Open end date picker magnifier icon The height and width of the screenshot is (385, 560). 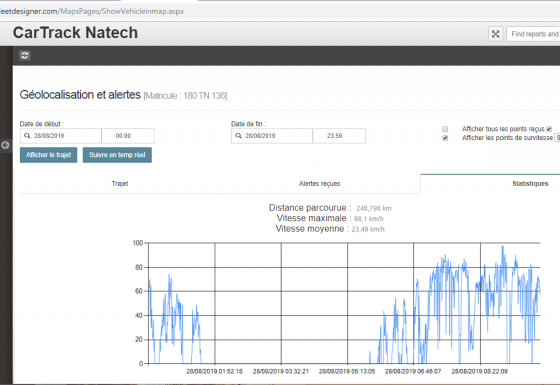point(239,136)
